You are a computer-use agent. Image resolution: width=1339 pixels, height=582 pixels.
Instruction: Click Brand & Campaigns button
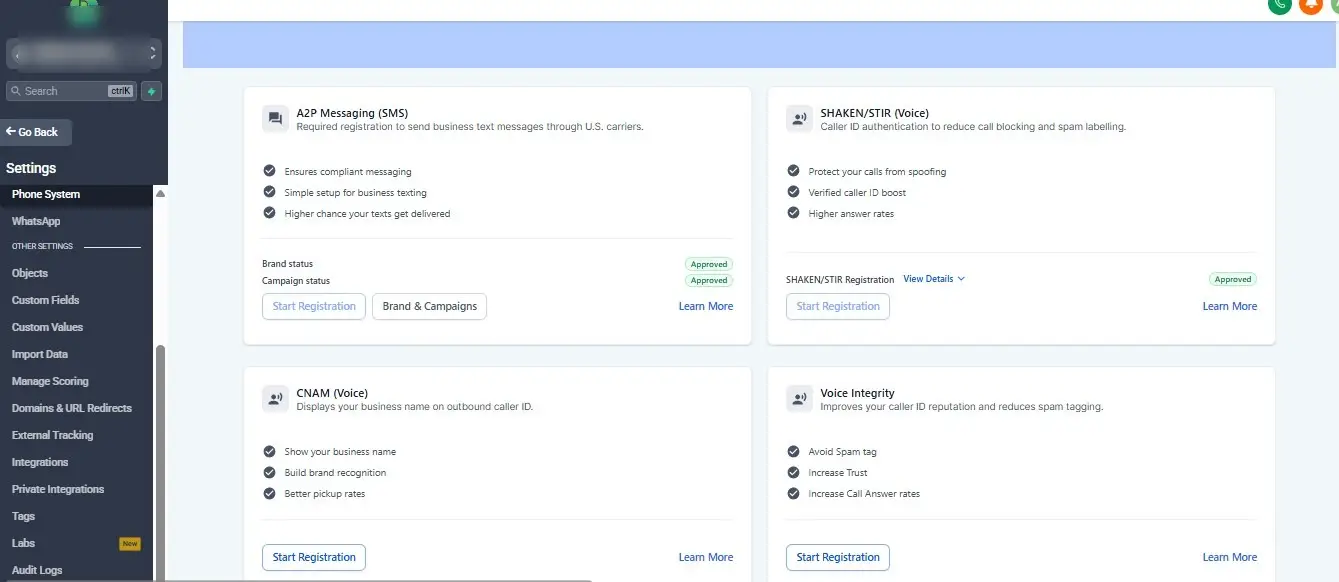point(429,306)
